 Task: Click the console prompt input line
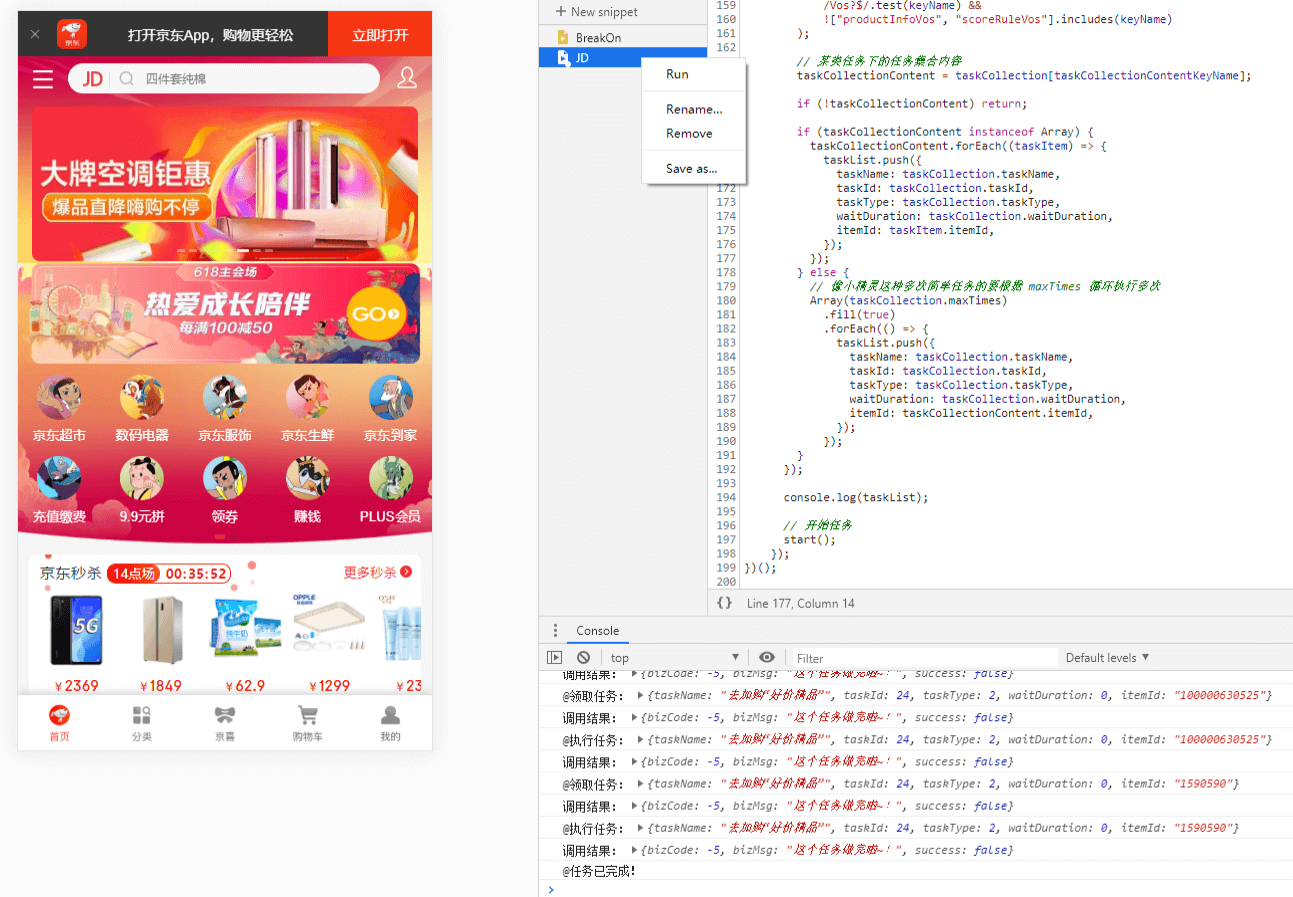click(920, 889)
